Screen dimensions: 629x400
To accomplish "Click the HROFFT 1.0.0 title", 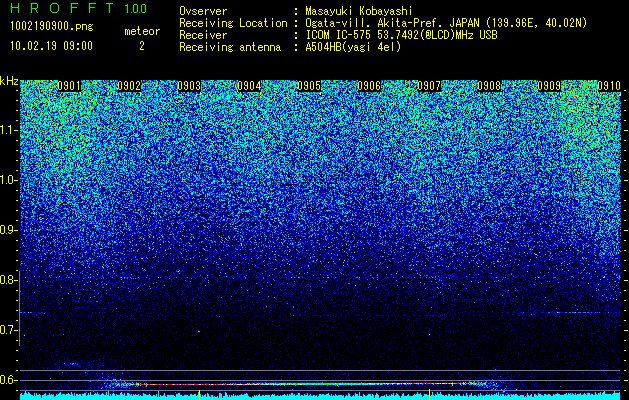I will pos(79,8).
